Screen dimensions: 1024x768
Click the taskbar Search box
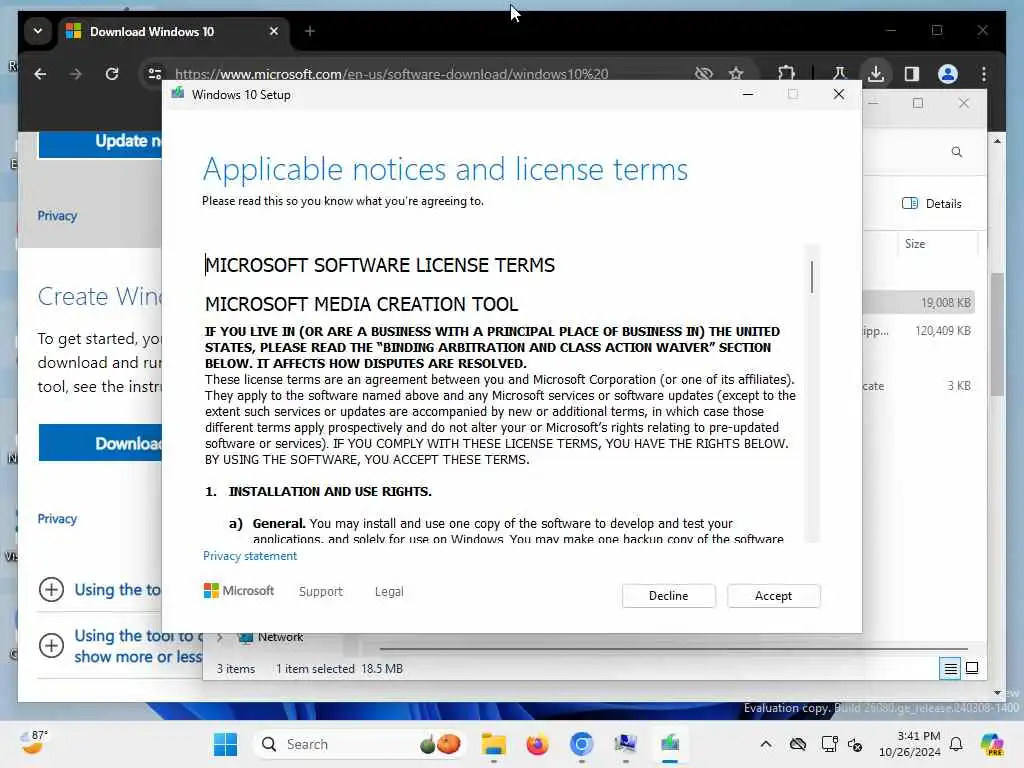(x=359, y=744)
